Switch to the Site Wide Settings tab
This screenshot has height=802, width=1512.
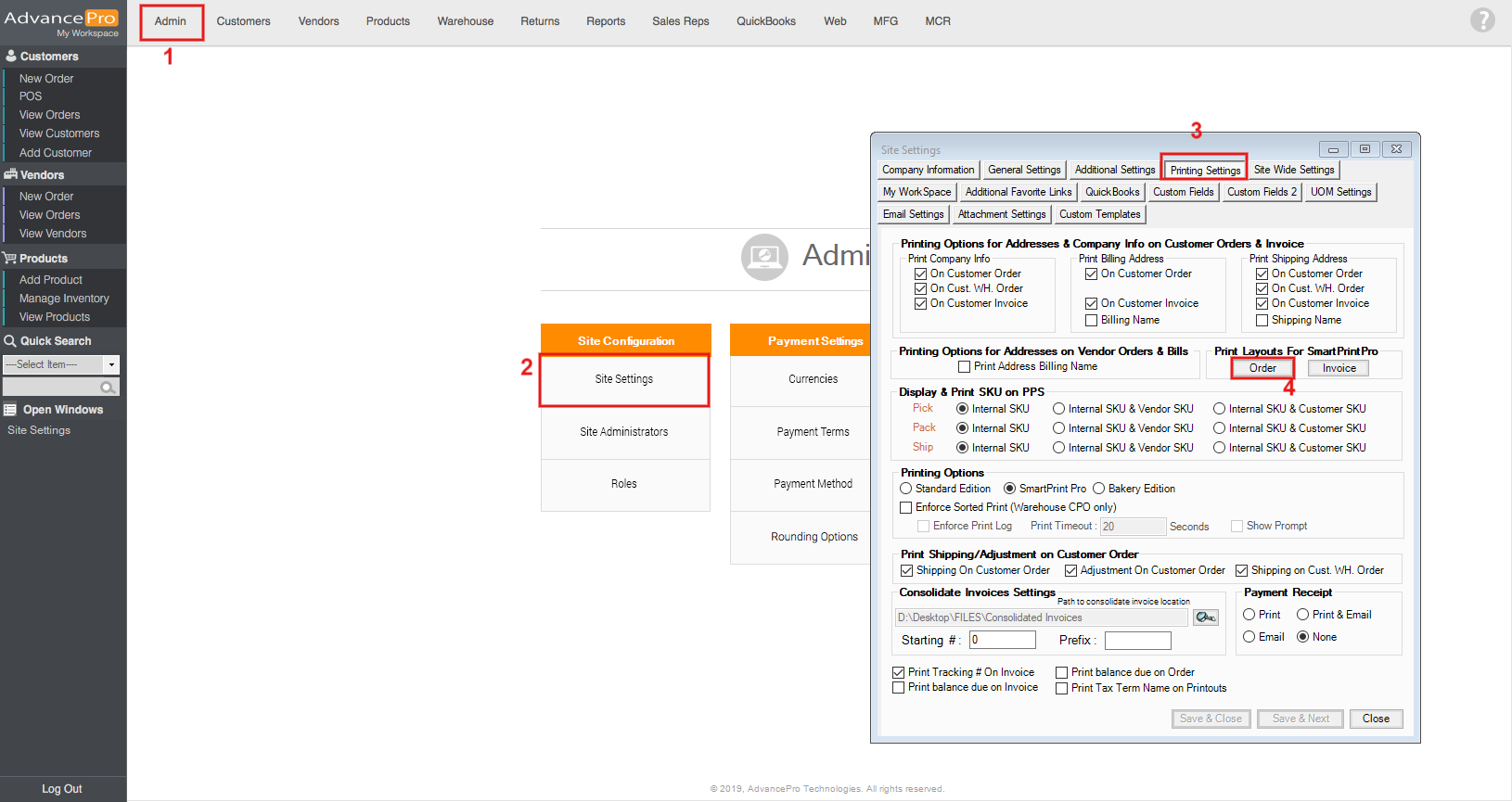point(1293,170)
